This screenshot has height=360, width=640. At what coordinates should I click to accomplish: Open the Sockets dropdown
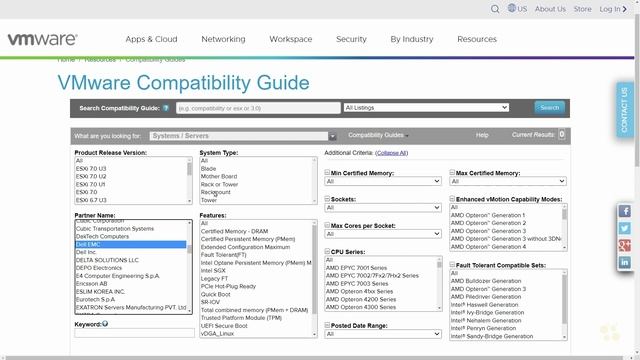tap(383, 208)
